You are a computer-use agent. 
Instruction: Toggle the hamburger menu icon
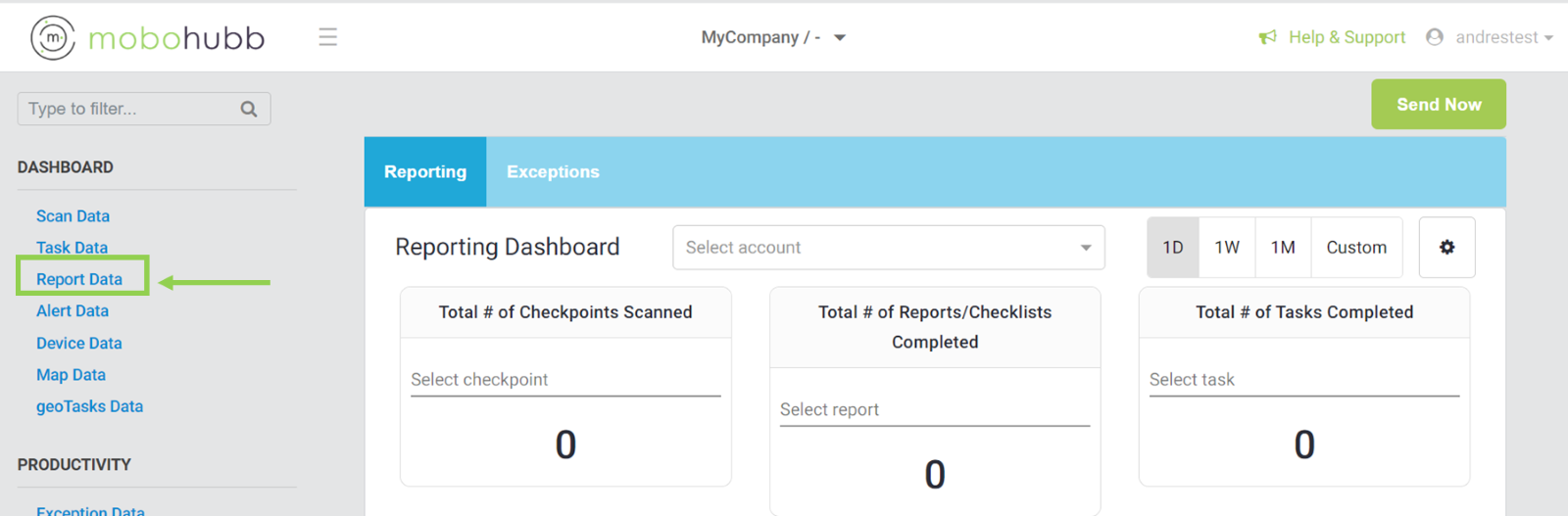[327, 37]
